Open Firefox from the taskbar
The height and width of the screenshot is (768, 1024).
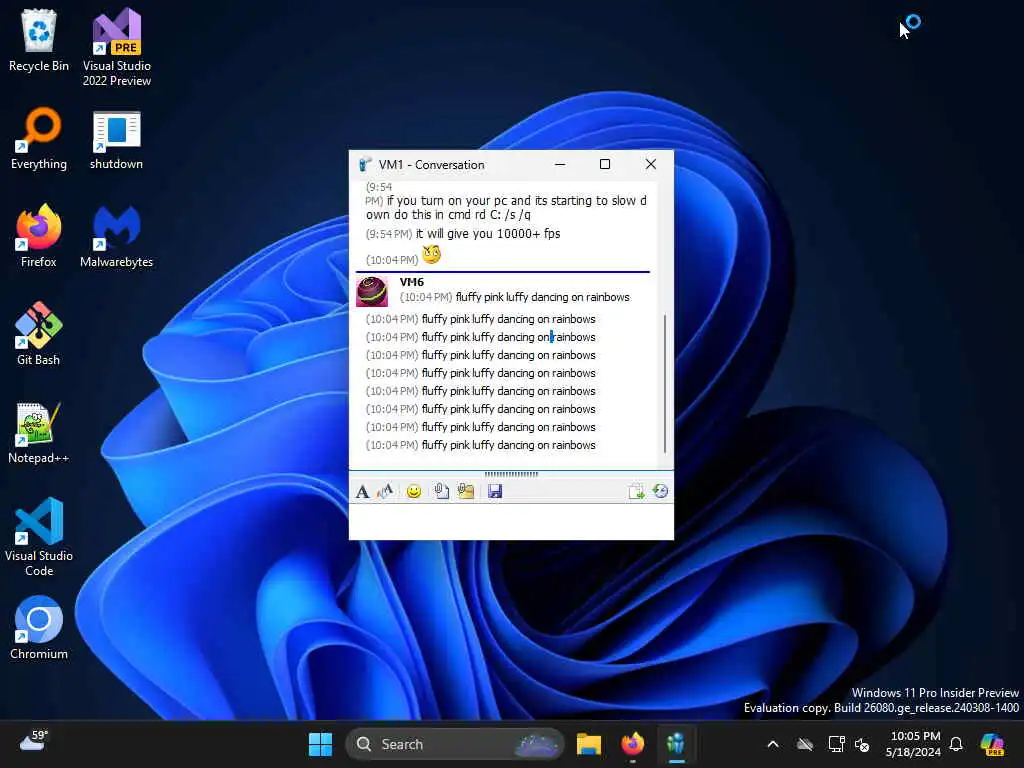tap(632, 744)
